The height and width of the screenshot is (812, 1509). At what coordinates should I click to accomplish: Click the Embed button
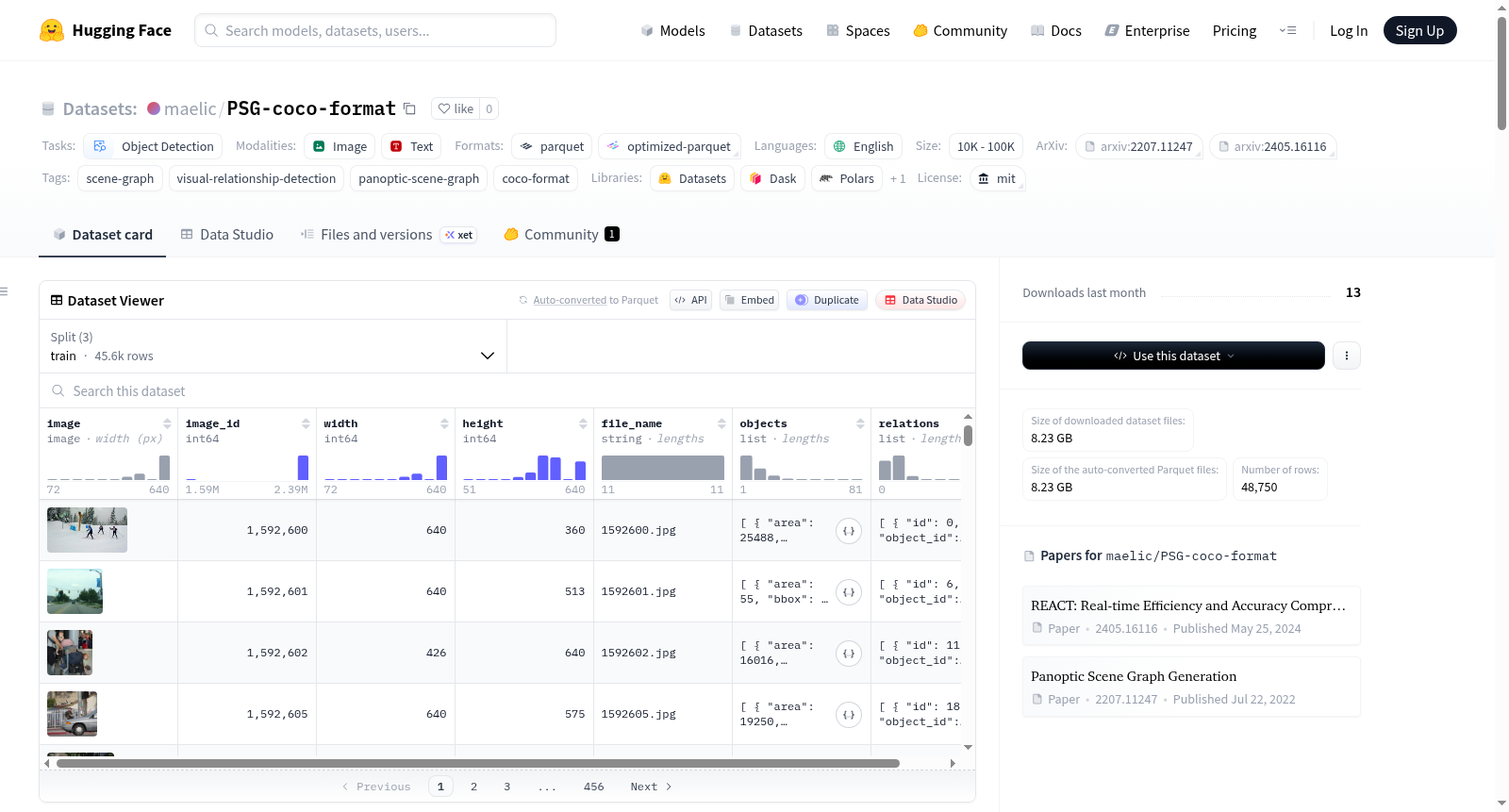(749, 300)
